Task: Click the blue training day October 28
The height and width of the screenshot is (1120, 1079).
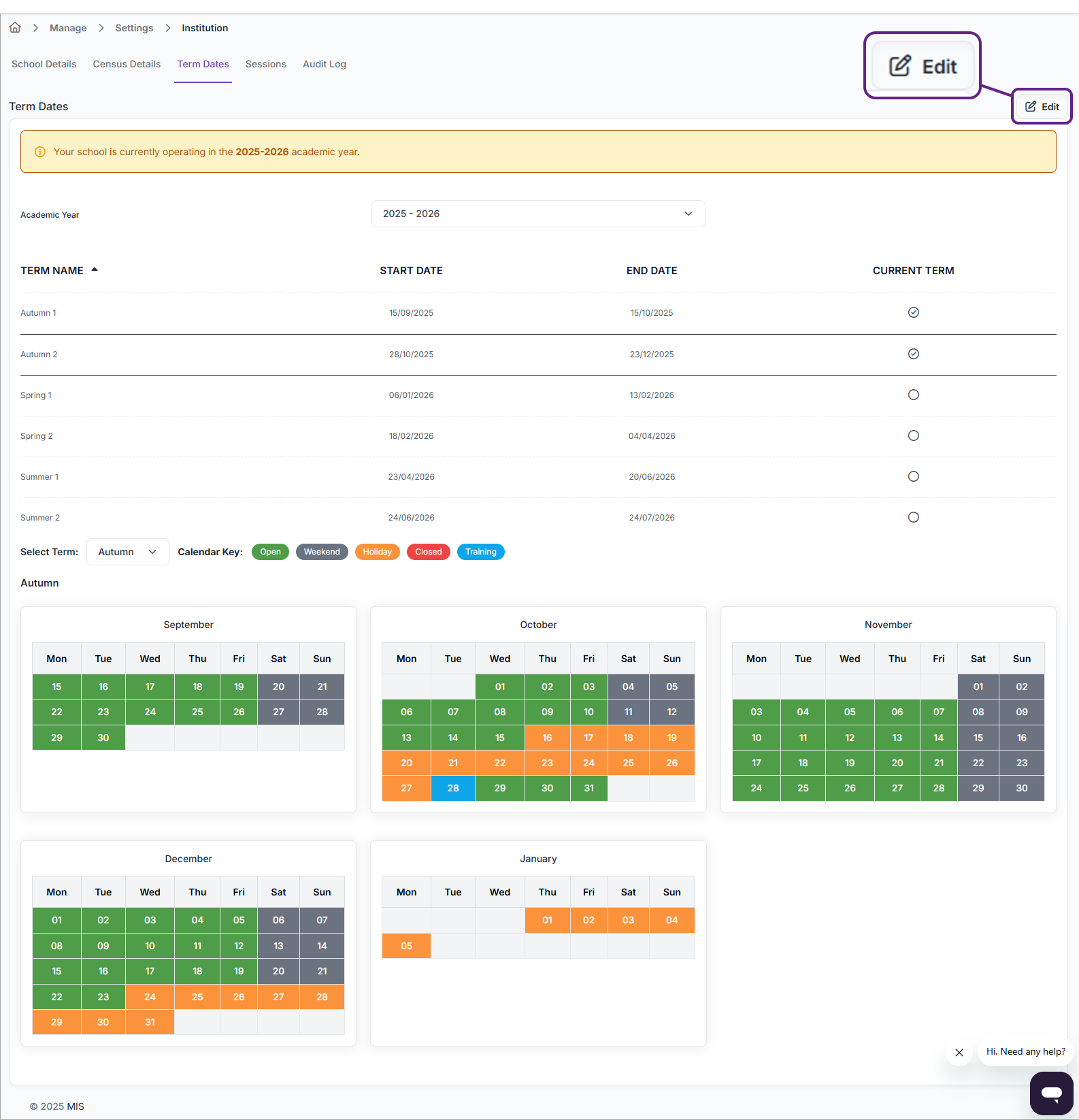Action: tap(453, 788)
